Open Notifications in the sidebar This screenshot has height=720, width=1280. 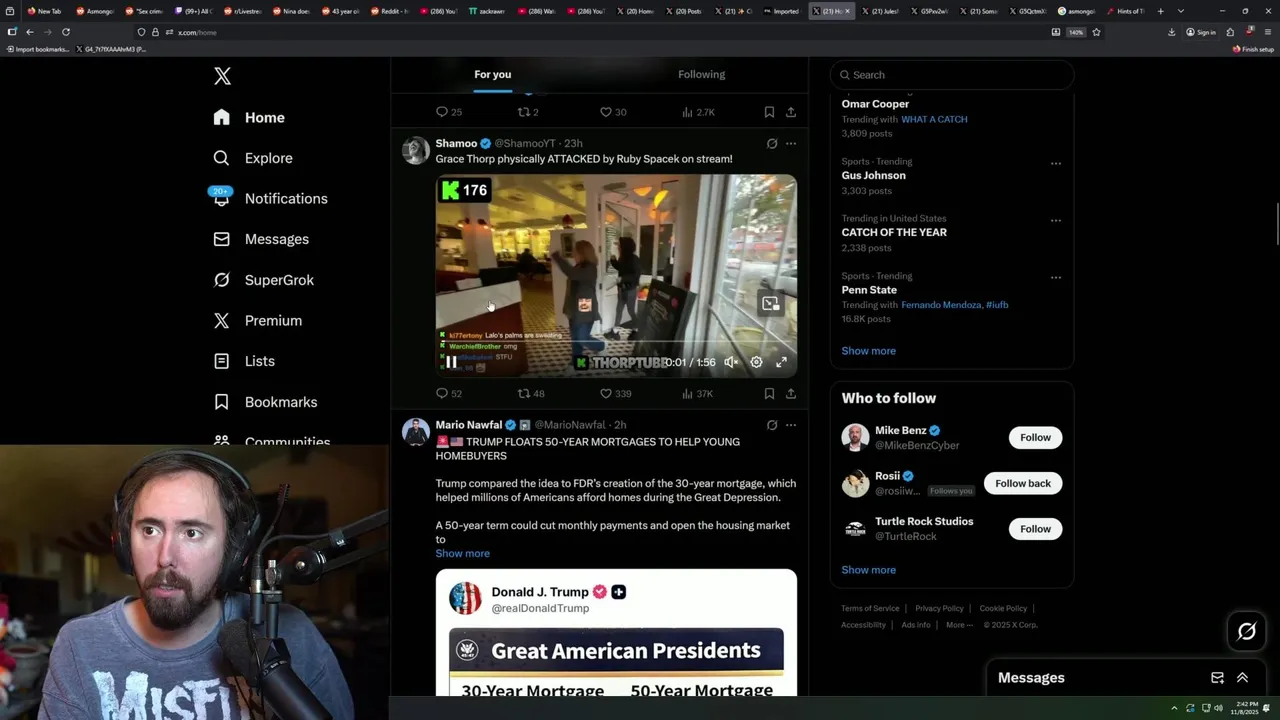(x=270, y=198)
